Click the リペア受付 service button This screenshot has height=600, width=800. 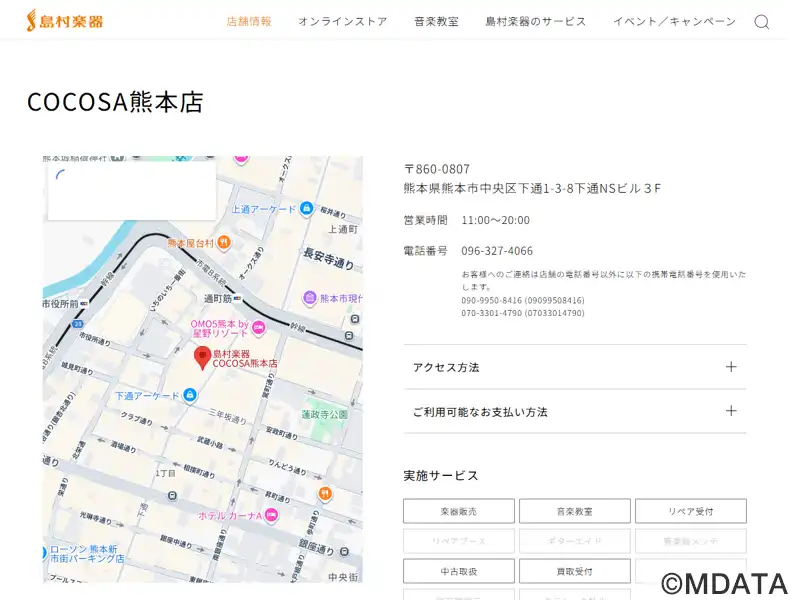(x=690, y=511)
